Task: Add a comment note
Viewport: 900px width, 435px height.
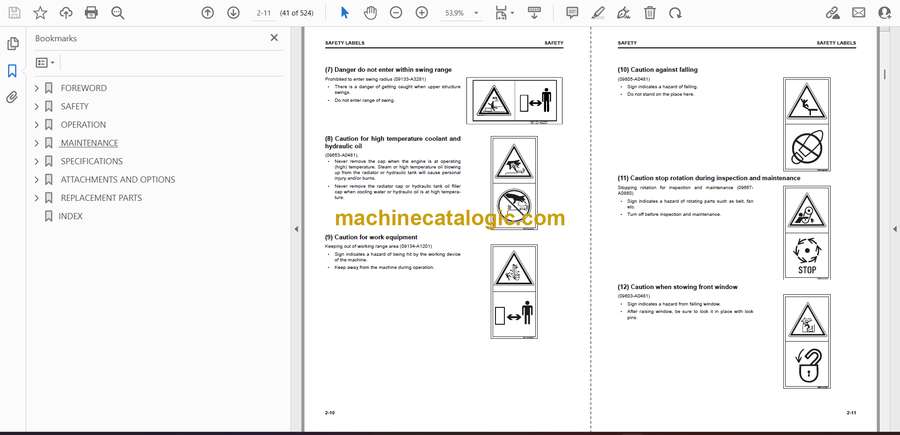Action: (x=572, y=13)
